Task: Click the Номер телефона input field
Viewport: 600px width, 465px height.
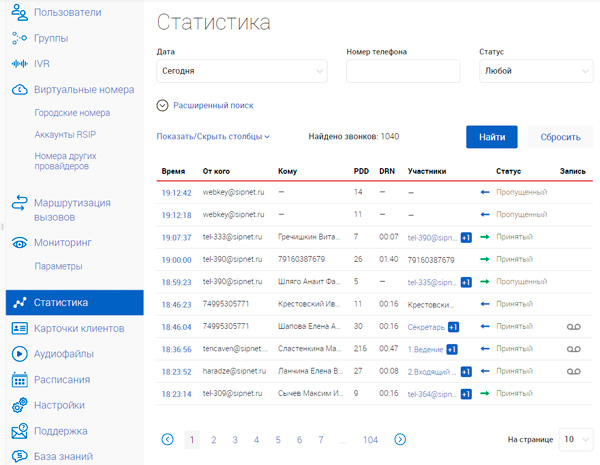Action: (x=402, y=71)
